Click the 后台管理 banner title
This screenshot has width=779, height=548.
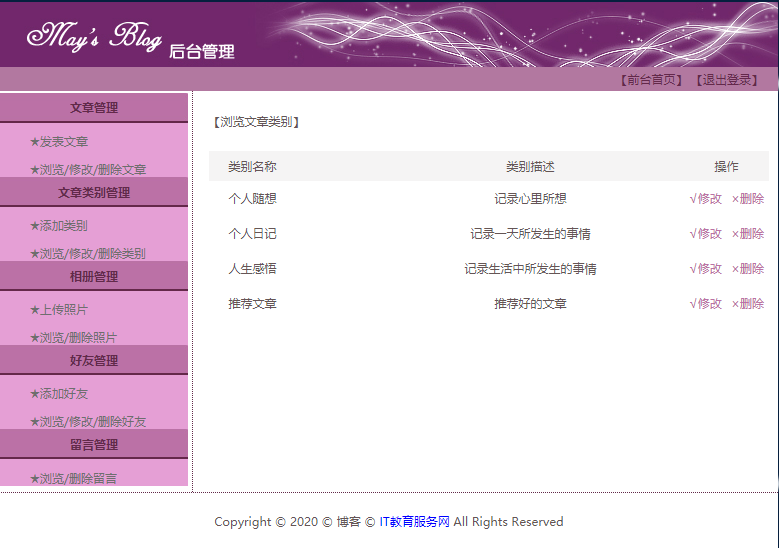(202, 52)
